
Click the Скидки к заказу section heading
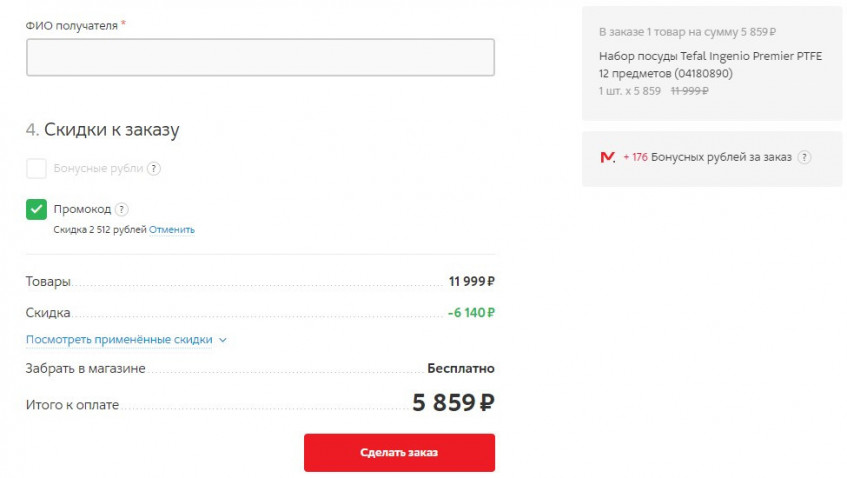tap(111, 130)
